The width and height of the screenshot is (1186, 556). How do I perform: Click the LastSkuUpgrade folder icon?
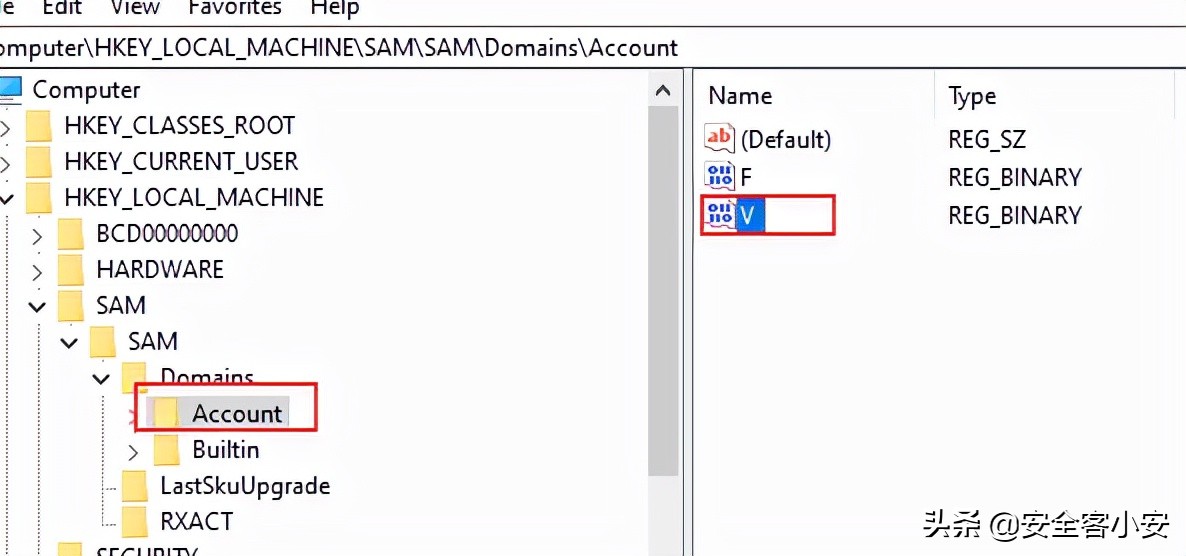135,486
